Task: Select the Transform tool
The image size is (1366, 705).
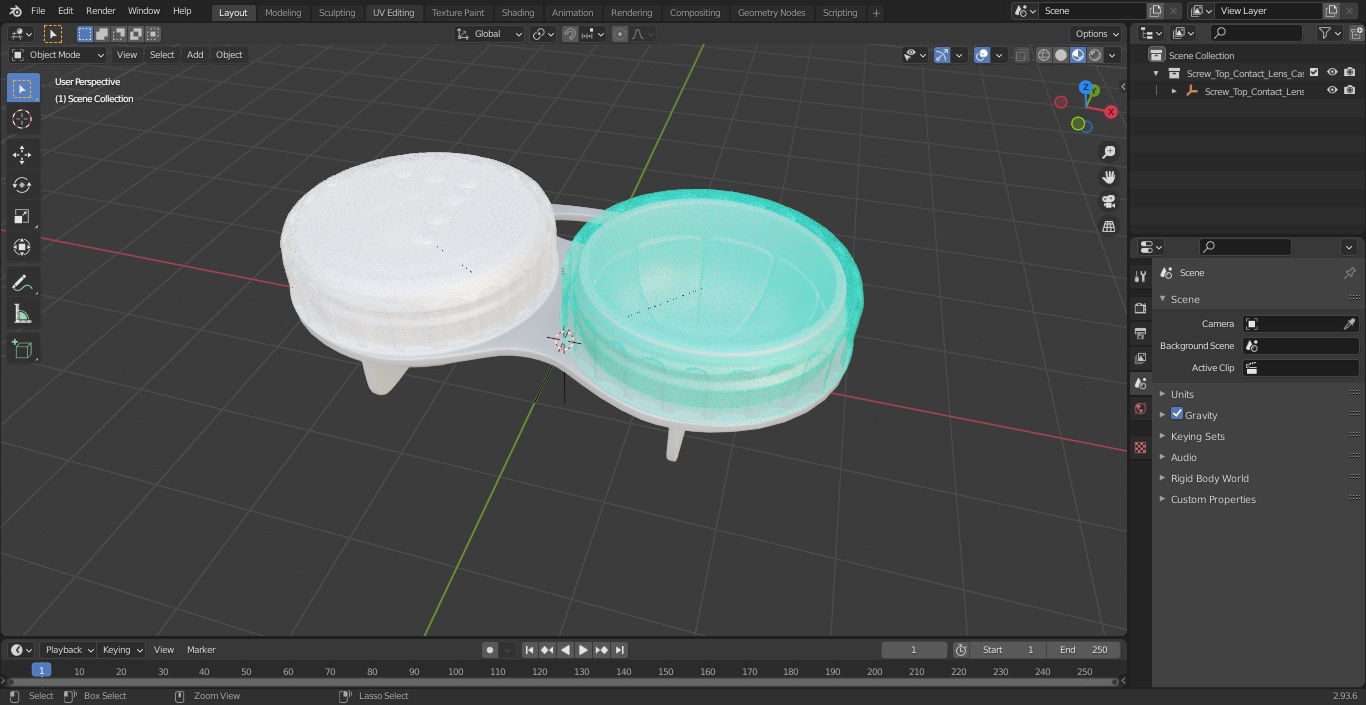Action: click(22, 247)
